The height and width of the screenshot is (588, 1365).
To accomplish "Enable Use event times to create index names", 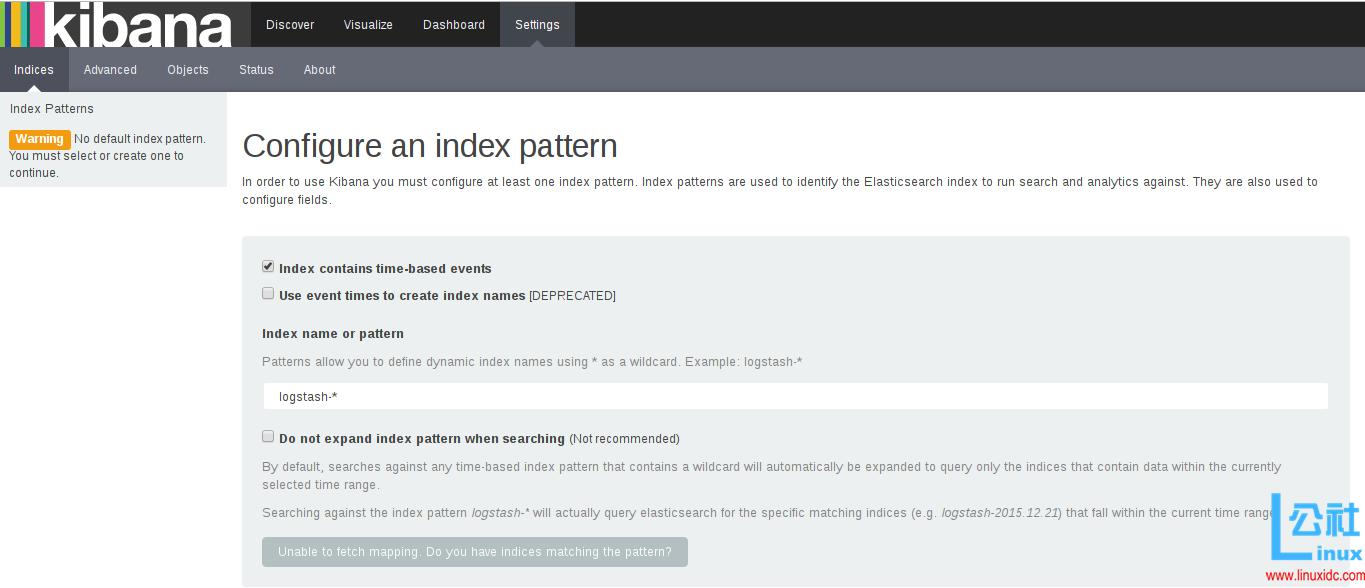I will (x=268, y=294).
